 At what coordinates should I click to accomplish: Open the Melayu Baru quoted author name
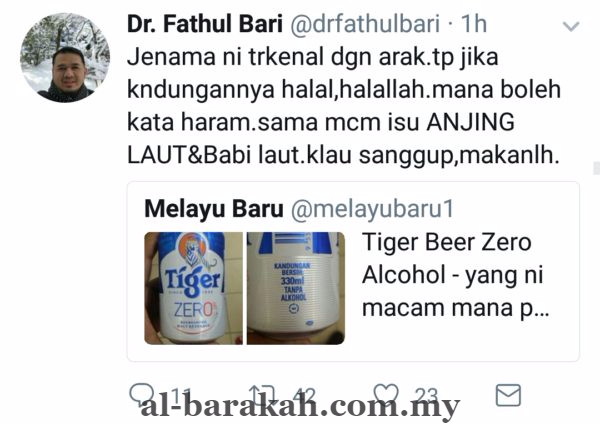(214, 209)
